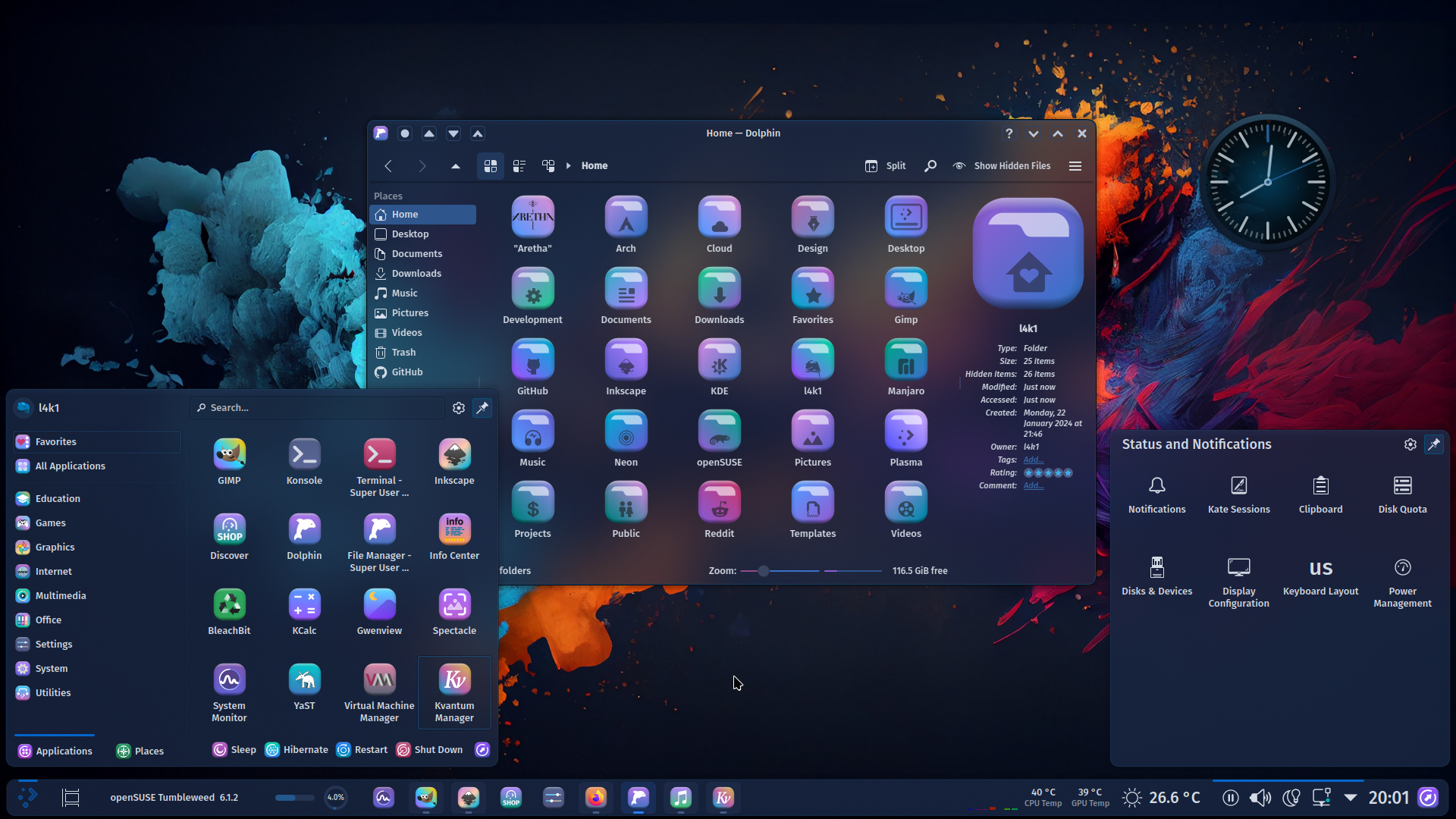Open the Development folder

[532, 296]
